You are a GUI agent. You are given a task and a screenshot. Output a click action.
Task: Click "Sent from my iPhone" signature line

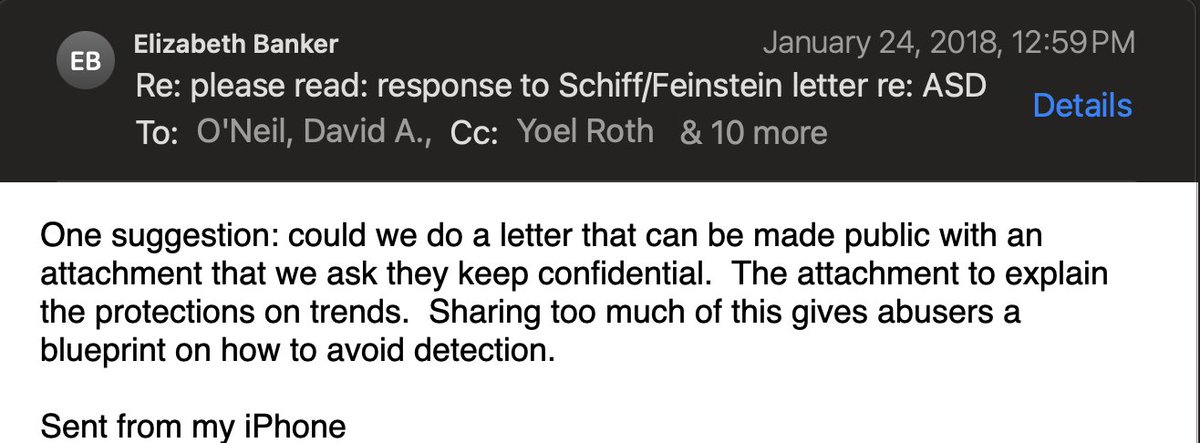click(193, 427)
